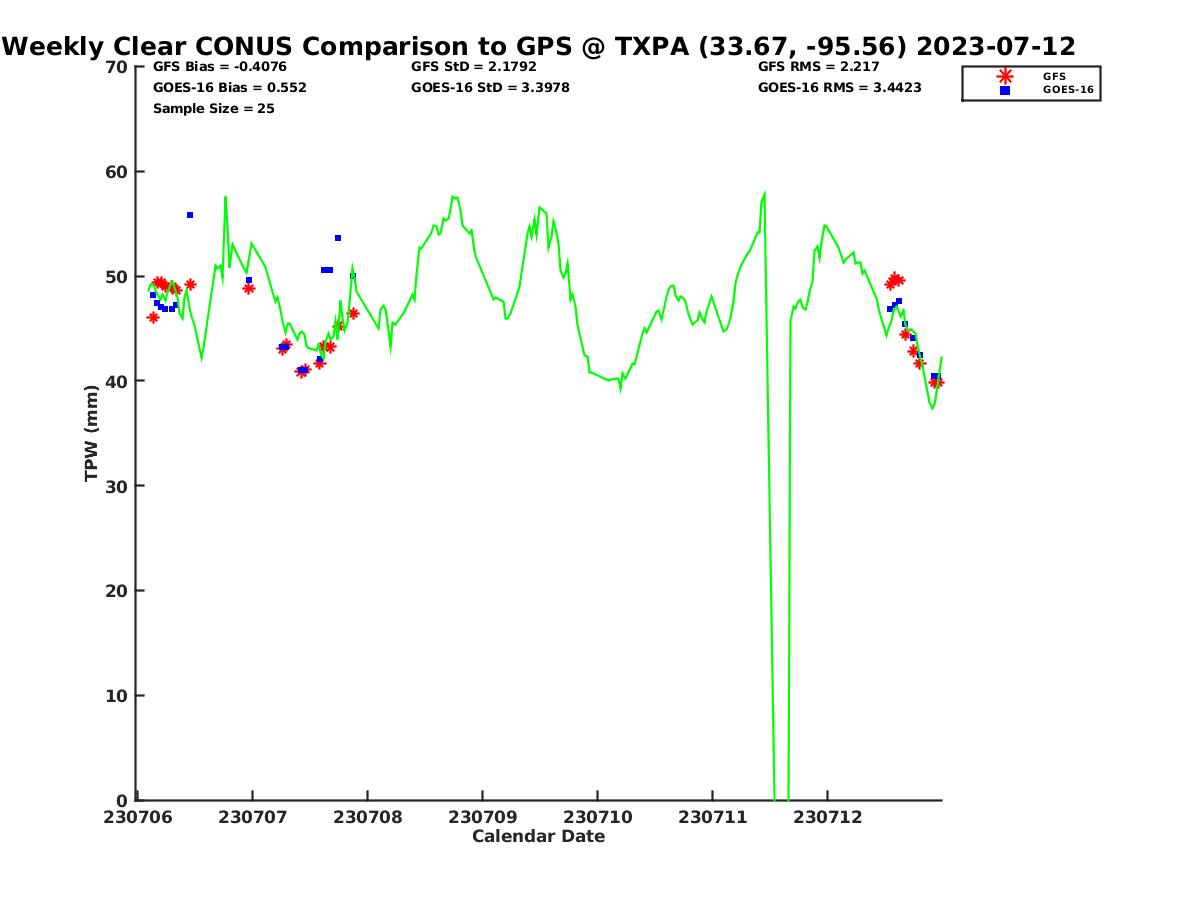Image resolution: width=1200 pixels, height=900 pixels.
Task: Click the 'Calendar Date' x-axis label
Action: click(539, 836)
